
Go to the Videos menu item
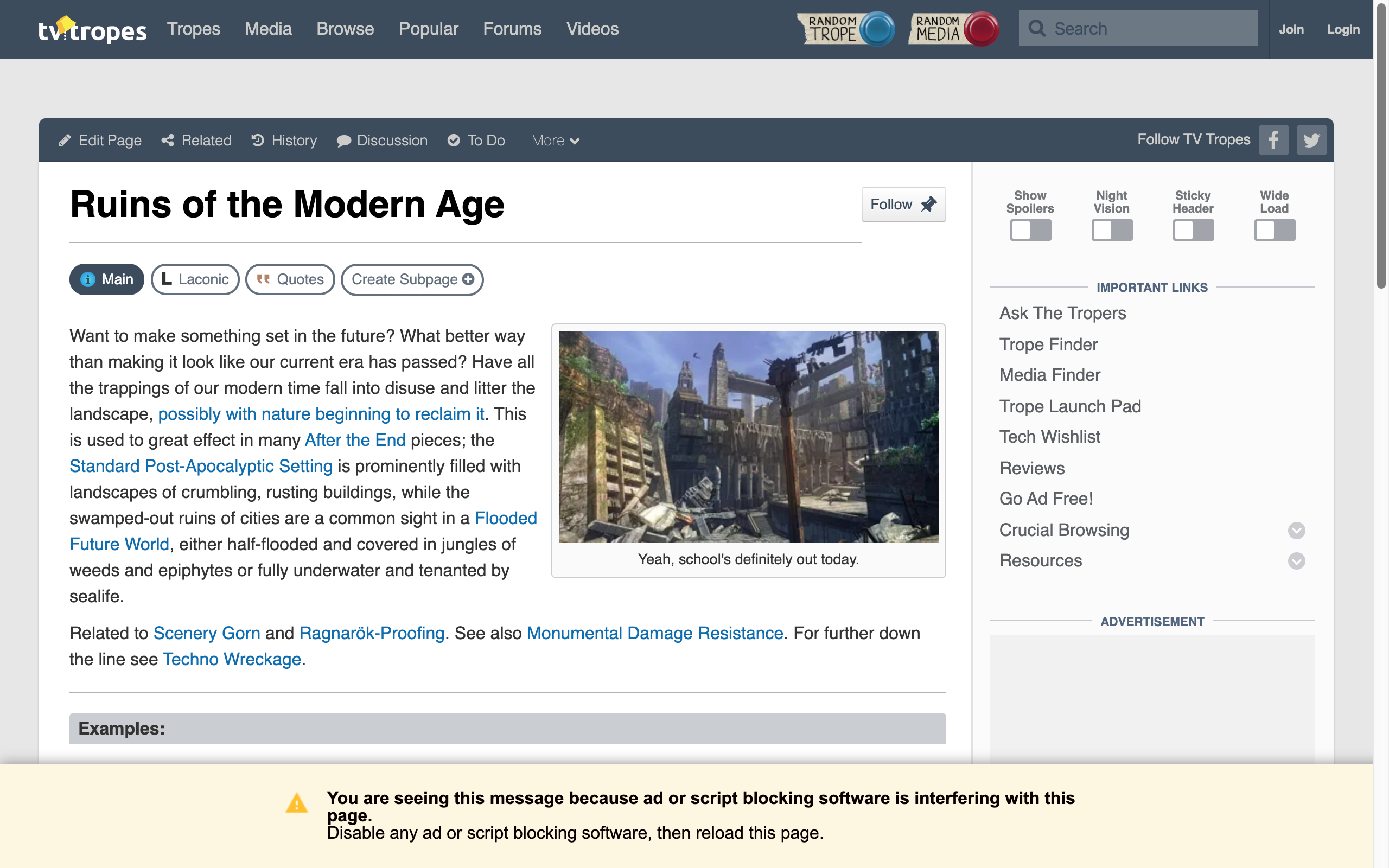(592, 29)
